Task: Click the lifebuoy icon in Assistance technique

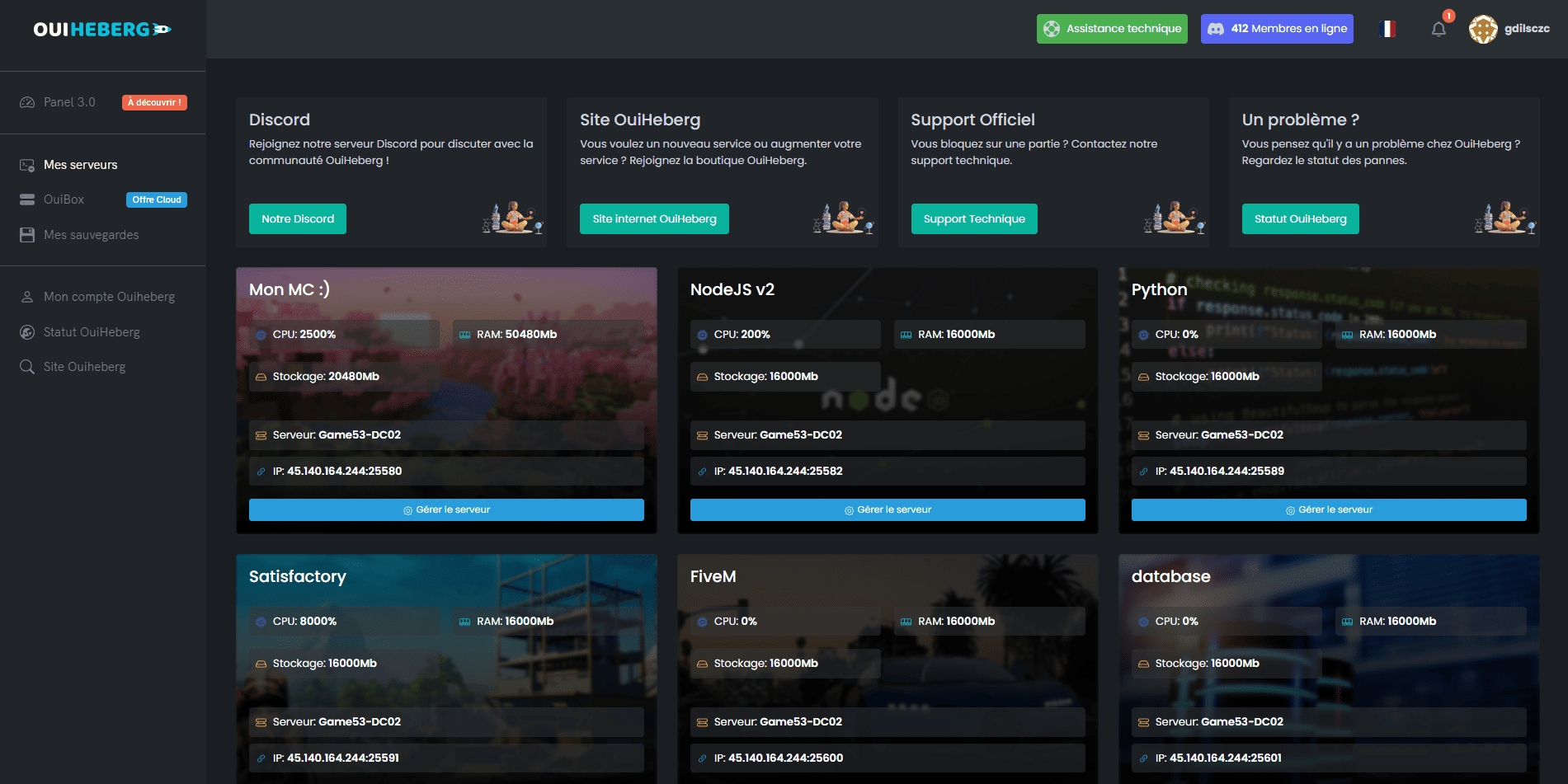Action: [1052, 29]
